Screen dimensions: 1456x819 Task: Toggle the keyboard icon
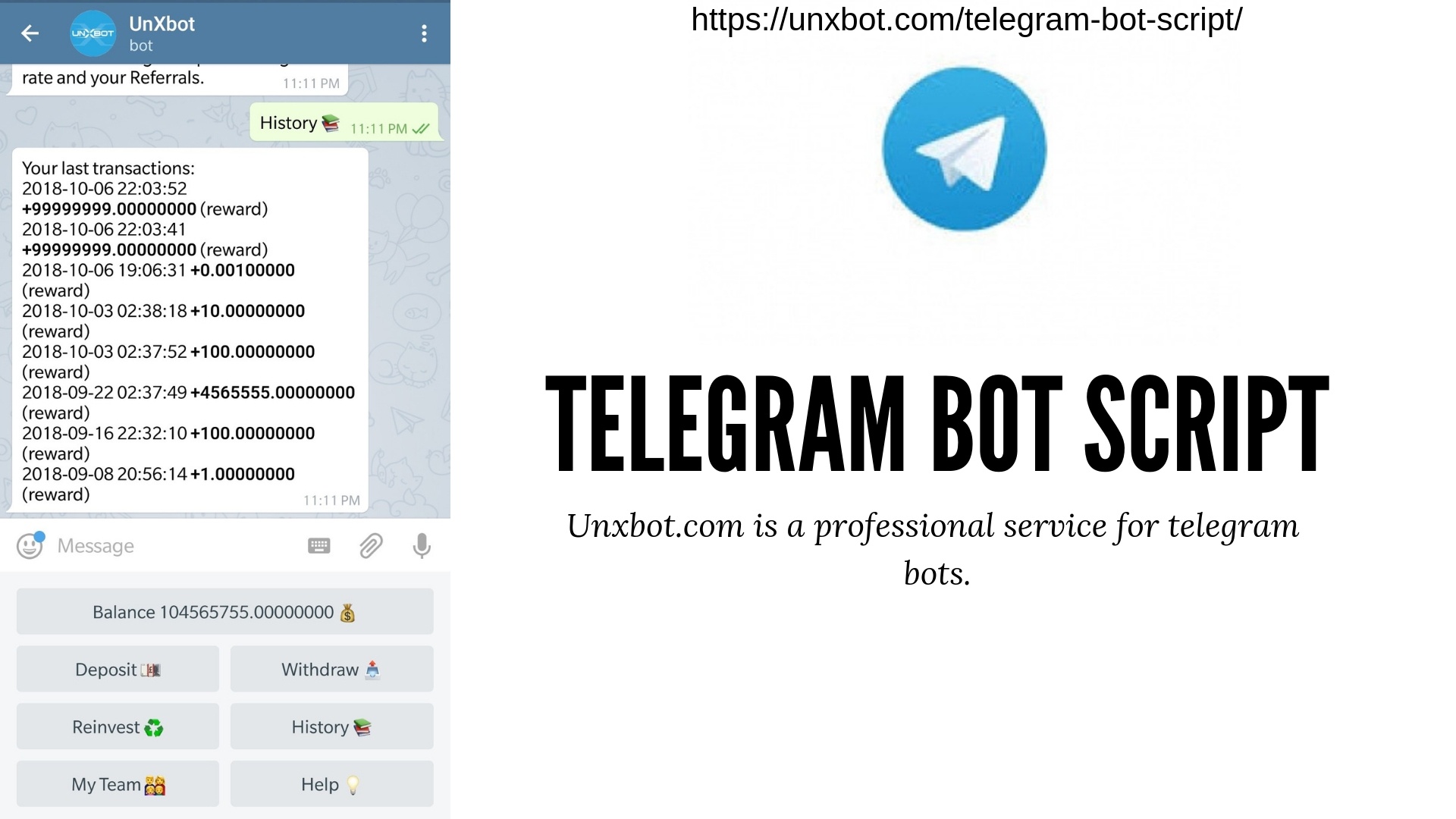[318, 546]
